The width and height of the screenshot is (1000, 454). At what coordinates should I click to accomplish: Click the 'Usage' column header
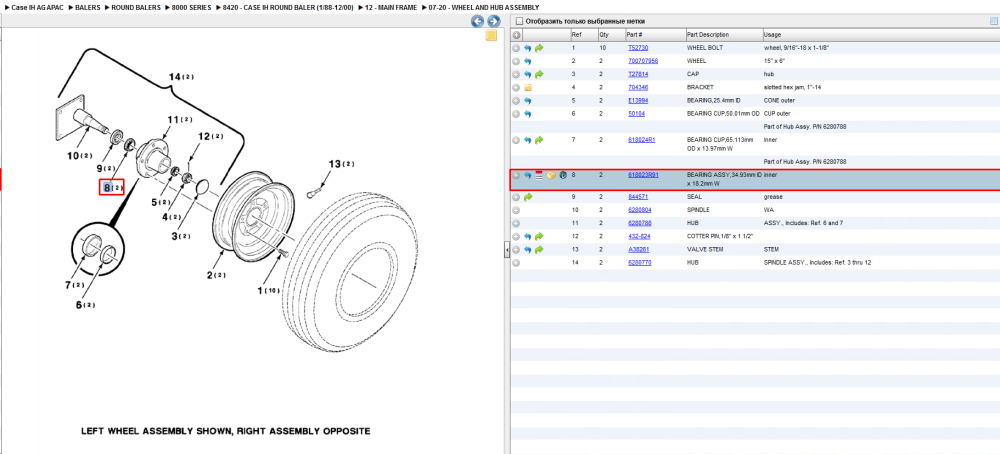point(881,34)
